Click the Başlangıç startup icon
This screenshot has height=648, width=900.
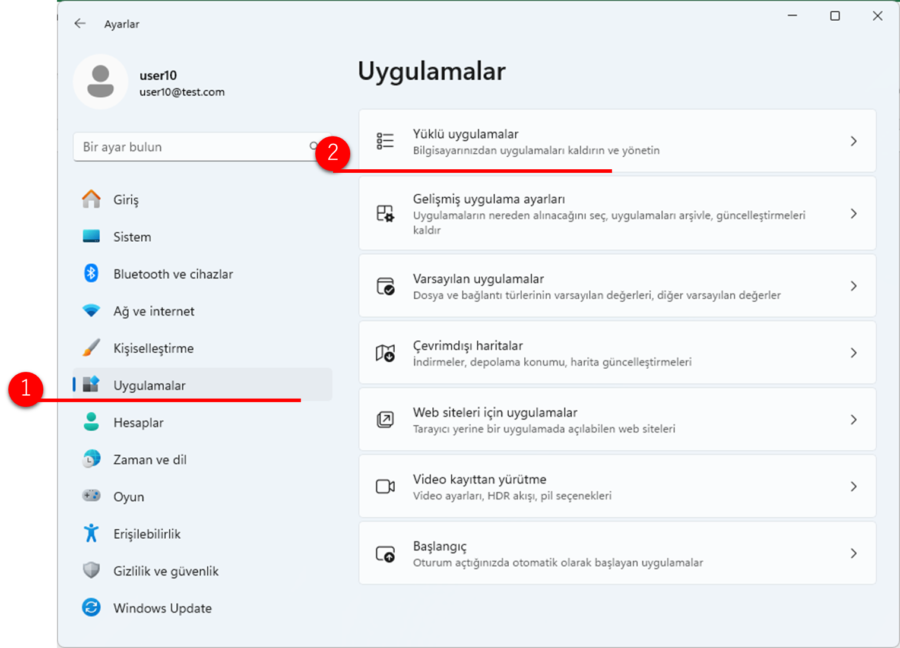point(385,554)
